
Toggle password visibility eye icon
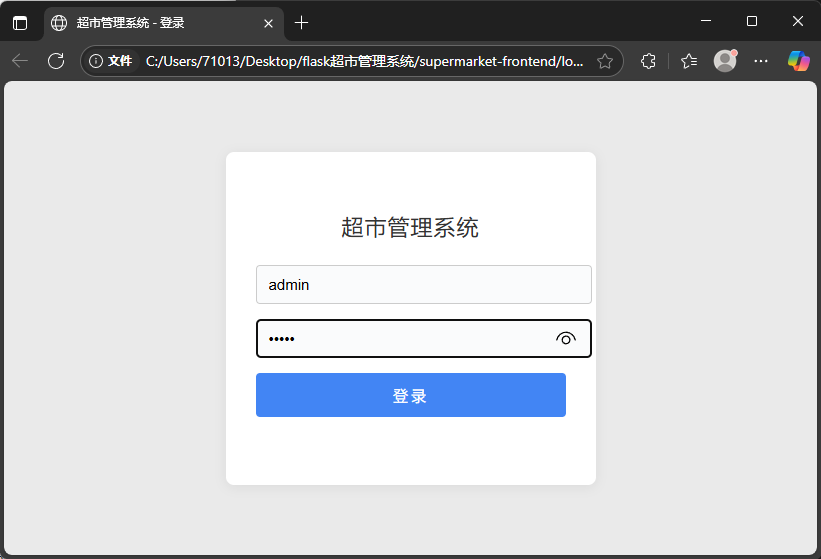pyautogui.click(x=565, y=339)
